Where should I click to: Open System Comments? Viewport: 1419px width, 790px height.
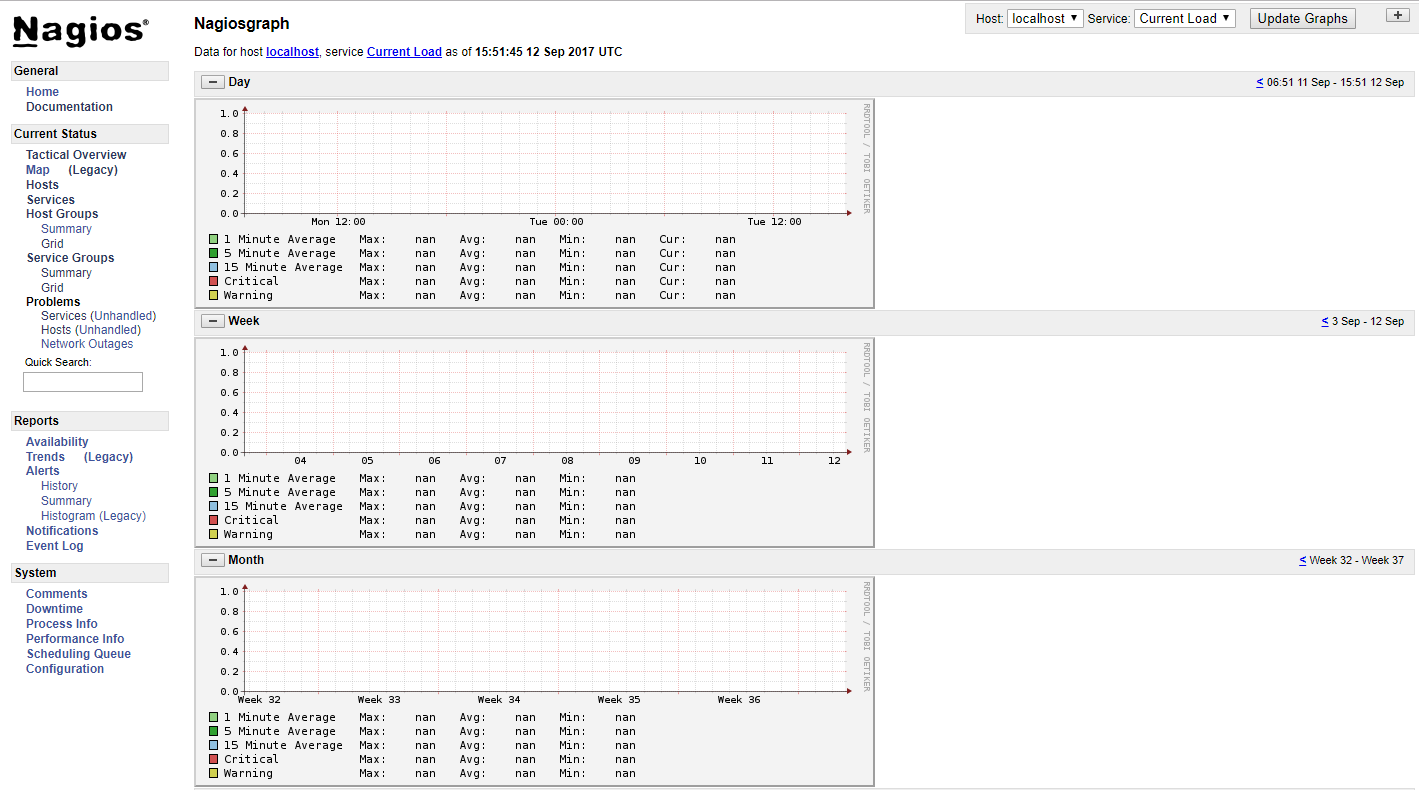tap(57, 594)
